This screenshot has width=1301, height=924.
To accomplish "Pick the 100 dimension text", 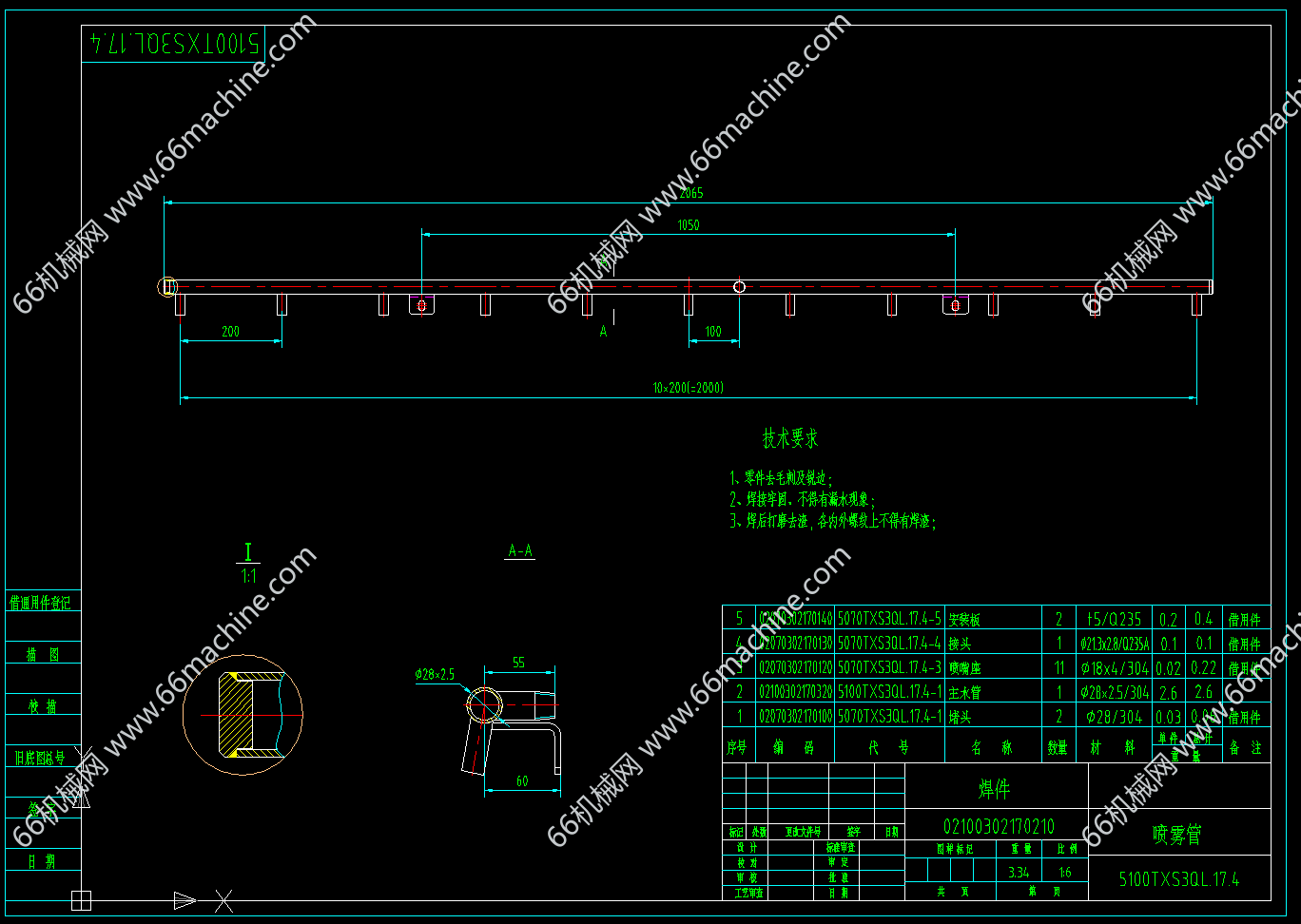I will point(713,332).
